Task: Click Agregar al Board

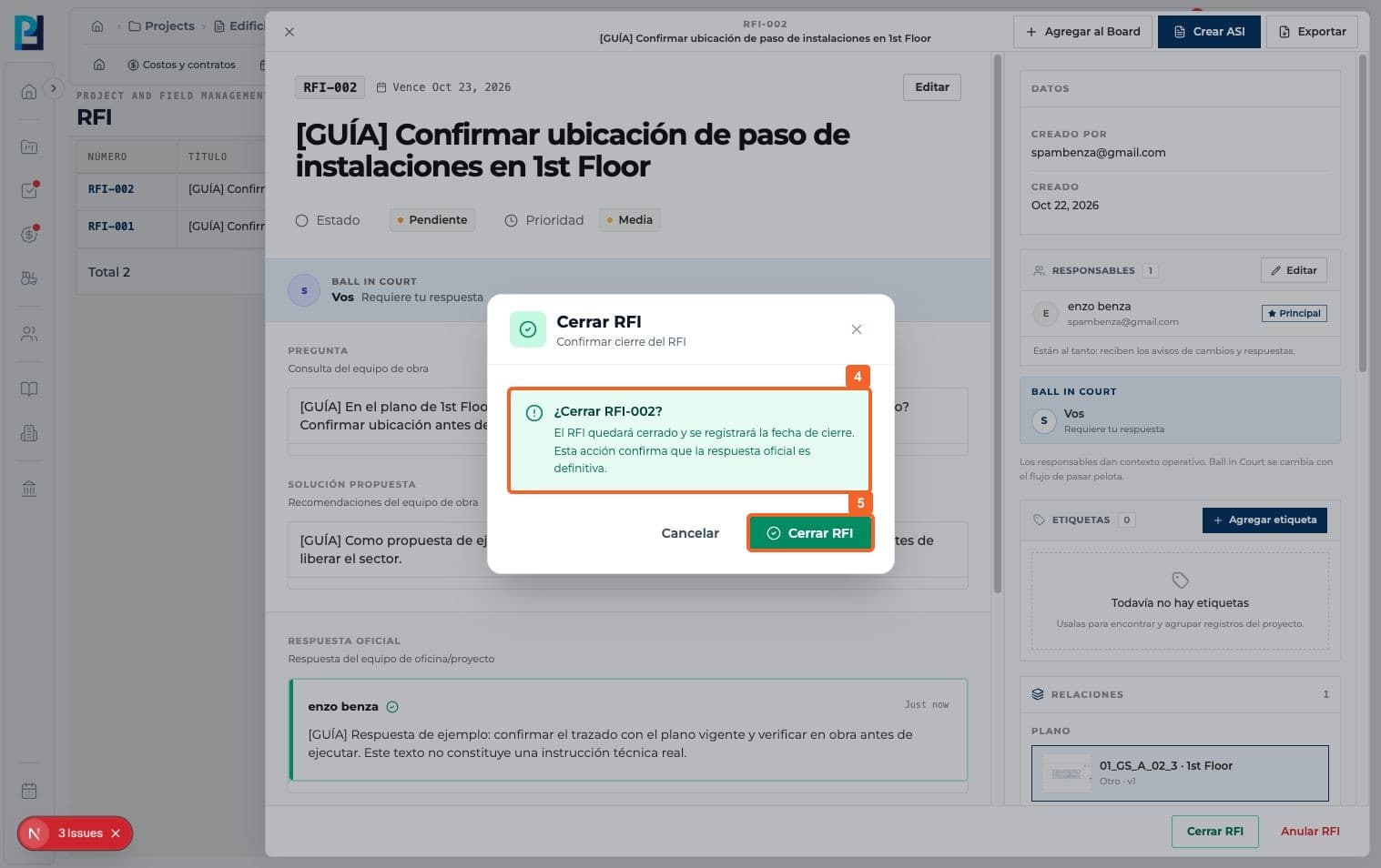Action: pos(1082,32)
